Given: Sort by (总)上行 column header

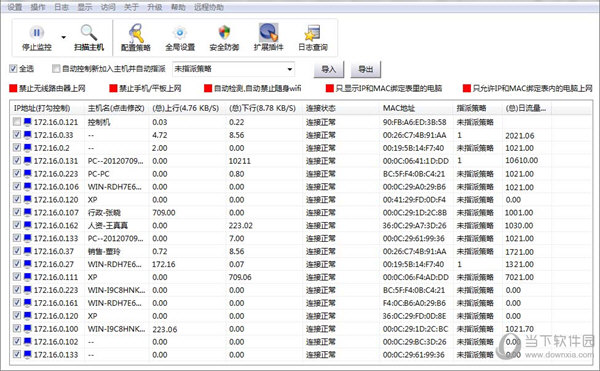Looking at the screenshot, I should pyautogui.click(x=187, y=108).
